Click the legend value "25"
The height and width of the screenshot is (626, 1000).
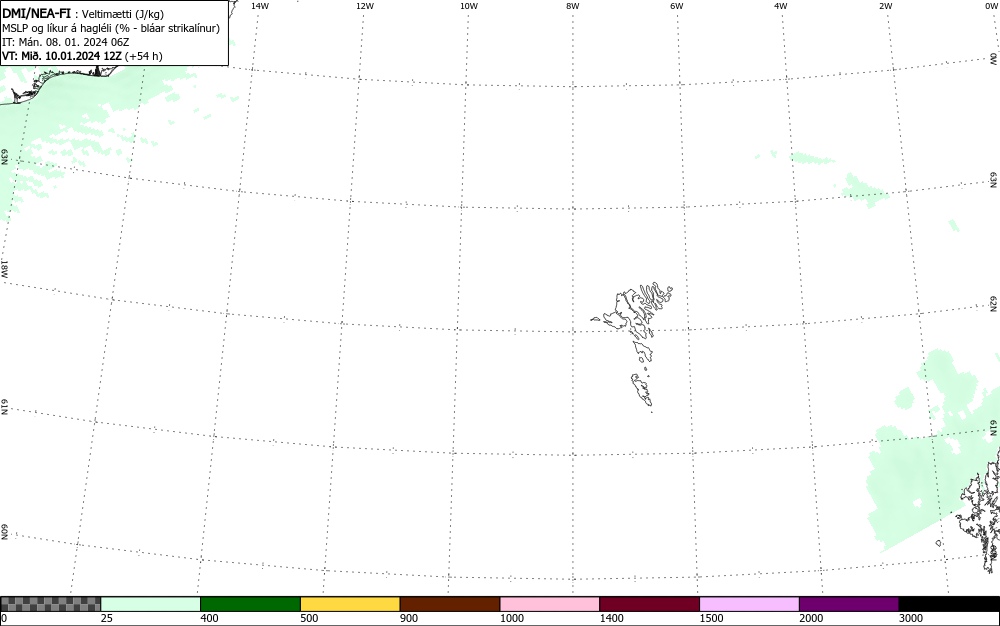pos(107,618)
